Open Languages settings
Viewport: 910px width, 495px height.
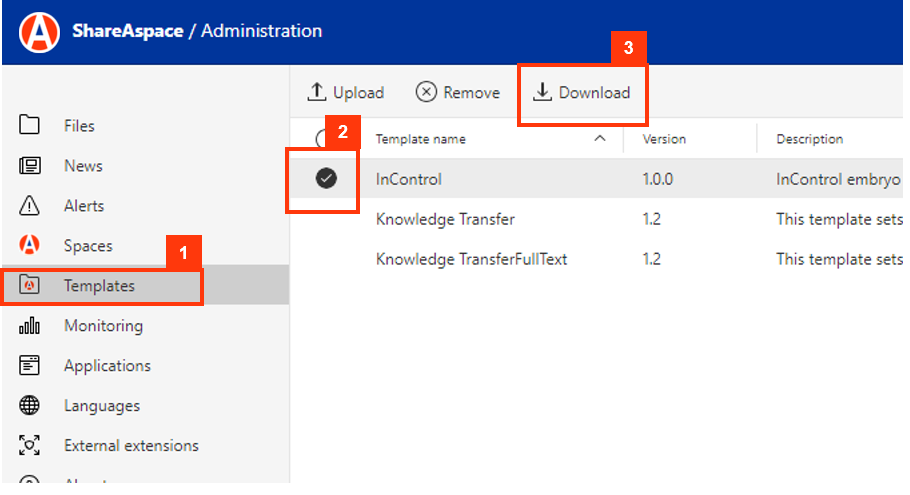point(102,406)
